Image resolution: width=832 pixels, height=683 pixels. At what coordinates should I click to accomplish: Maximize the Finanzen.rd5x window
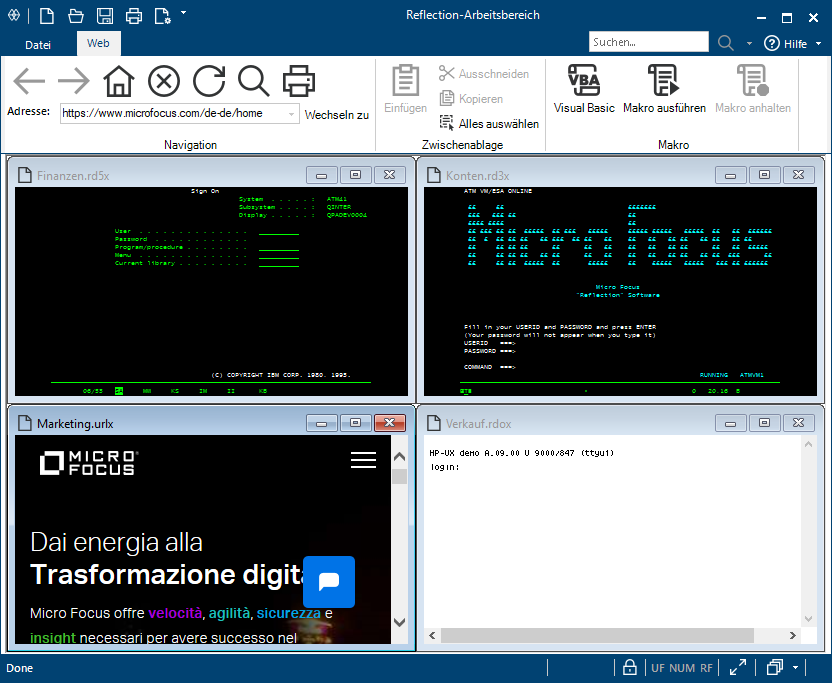click(x=356, y=175)
